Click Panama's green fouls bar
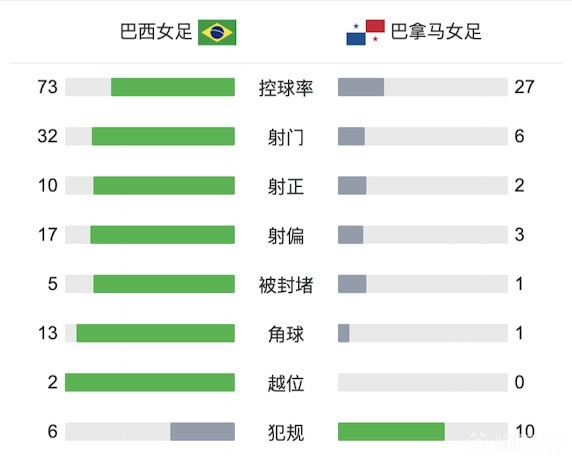This screenshot has width=572, height=464. [x=391, y=432]
